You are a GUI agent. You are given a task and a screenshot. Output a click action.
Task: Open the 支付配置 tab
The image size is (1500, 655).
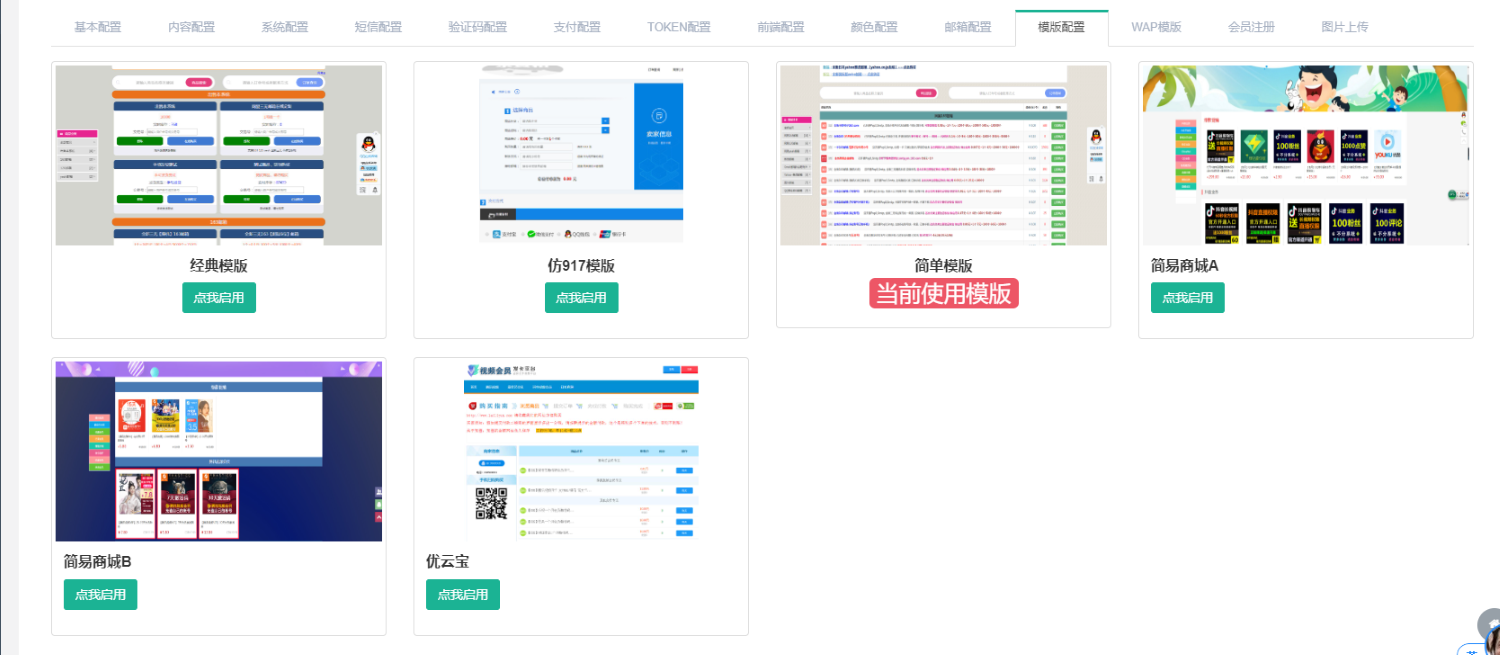(x=577, y=27)
